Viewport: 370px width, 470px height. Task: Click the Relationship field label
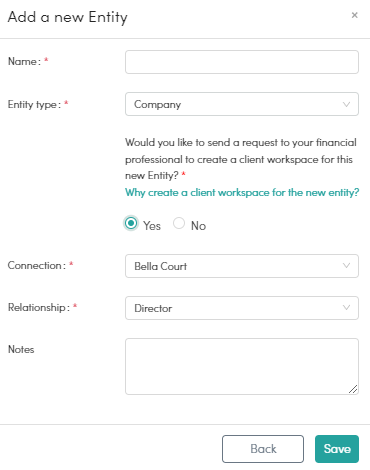[39, 307]
